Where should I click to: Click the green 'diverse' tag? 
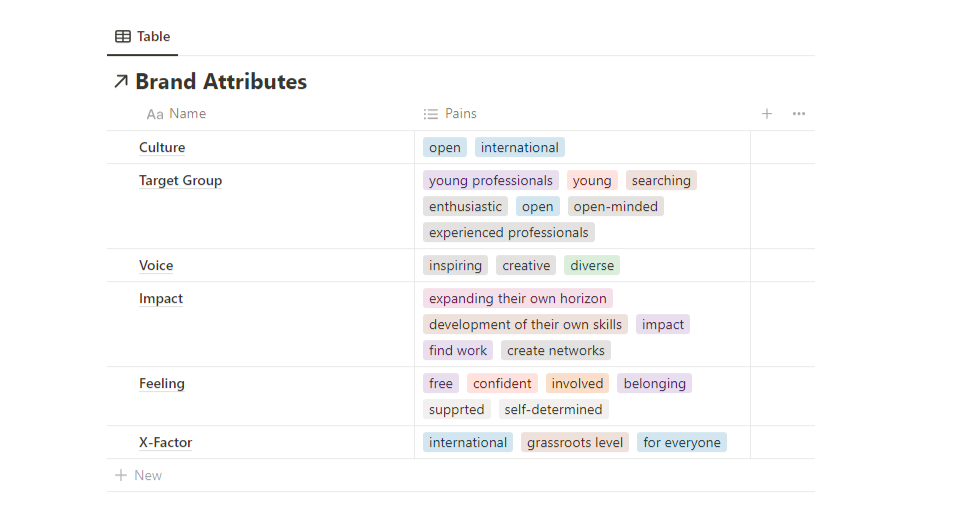[x=592, y=265]
